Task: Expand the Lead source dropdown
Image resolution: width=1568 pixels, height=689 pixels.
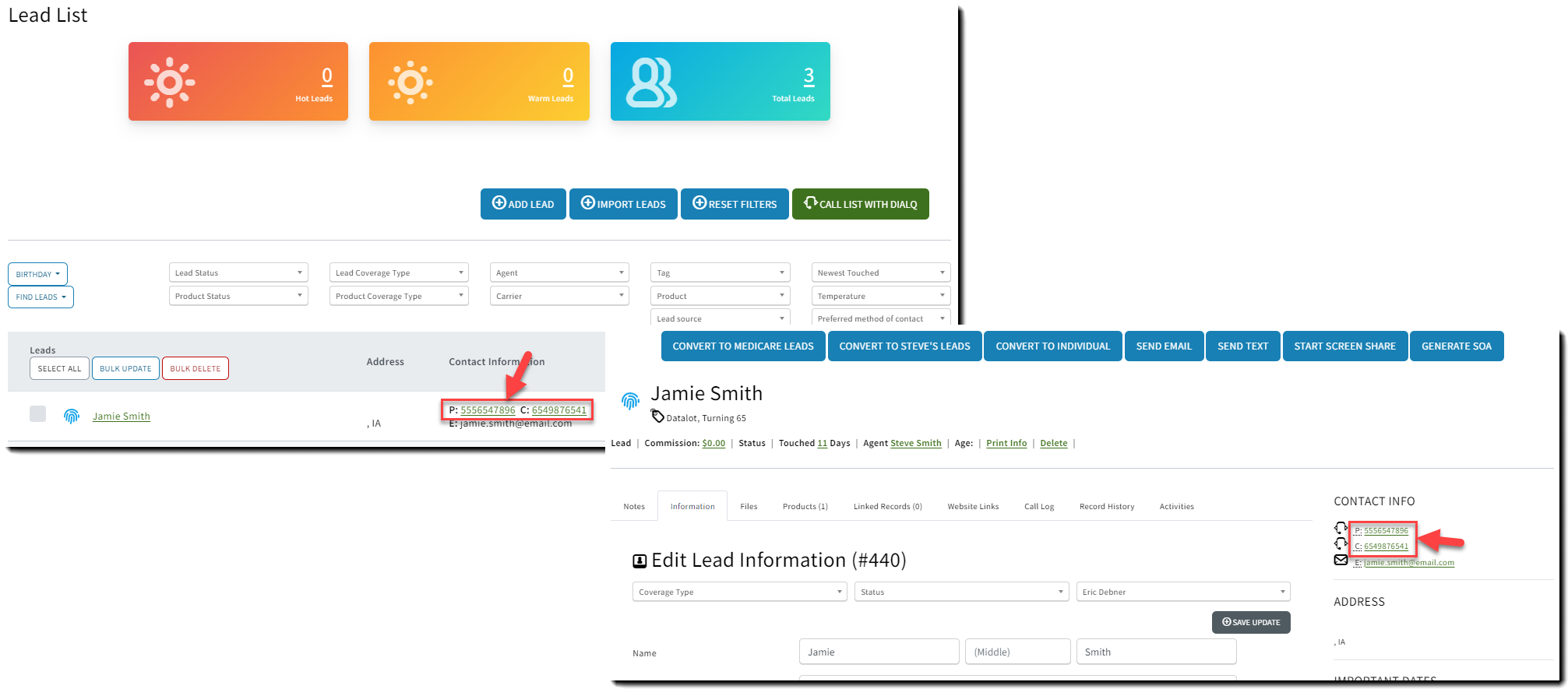Action: [x=721, y=318]
